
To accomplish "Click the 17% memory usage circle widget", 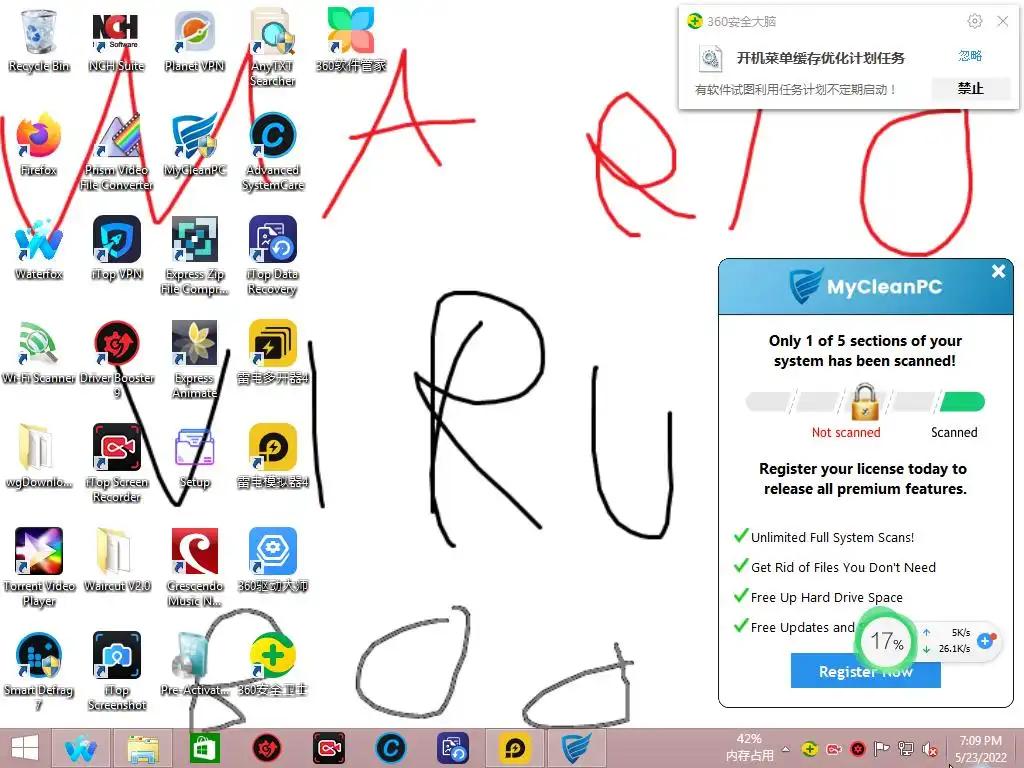I will tap(886, 641).
